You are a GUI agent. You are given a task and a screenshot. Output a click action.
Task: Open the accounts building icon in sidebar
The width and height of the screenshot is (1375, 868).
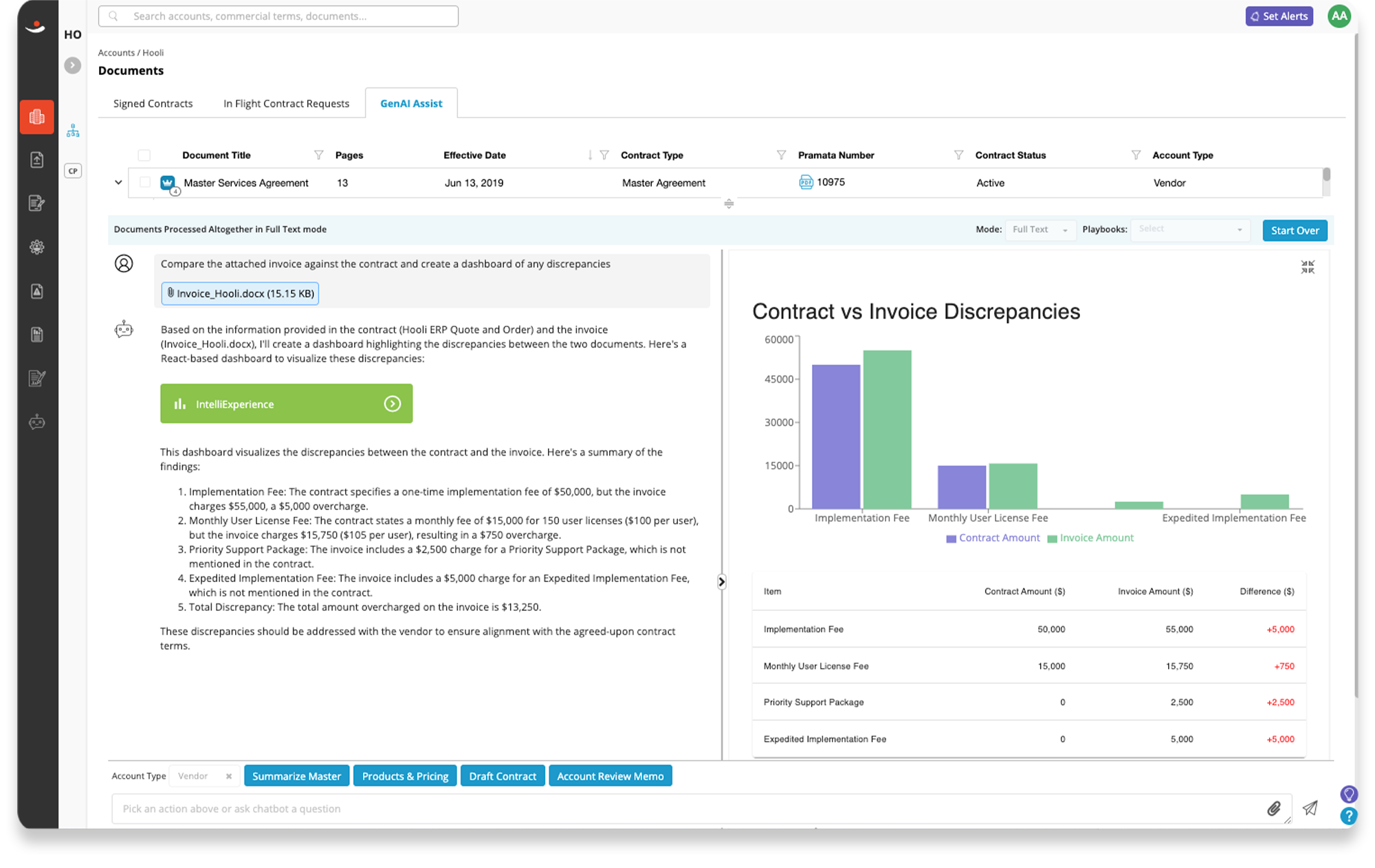(x=37, y=117)
